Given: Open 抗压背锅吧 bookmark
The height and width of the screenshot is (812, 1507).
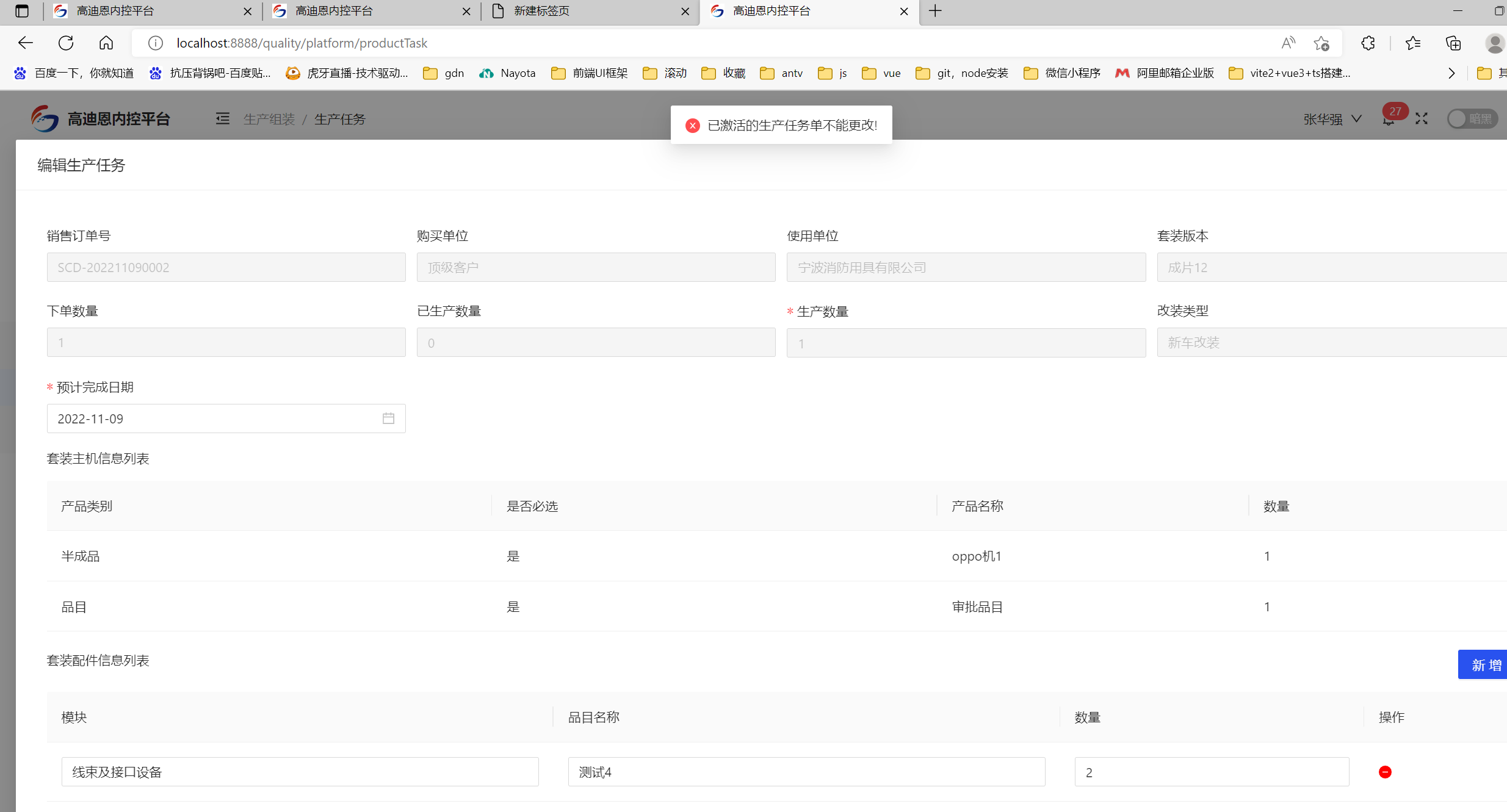Looking at the screenshot, I should pyautogui.click(x=210, y=73).
